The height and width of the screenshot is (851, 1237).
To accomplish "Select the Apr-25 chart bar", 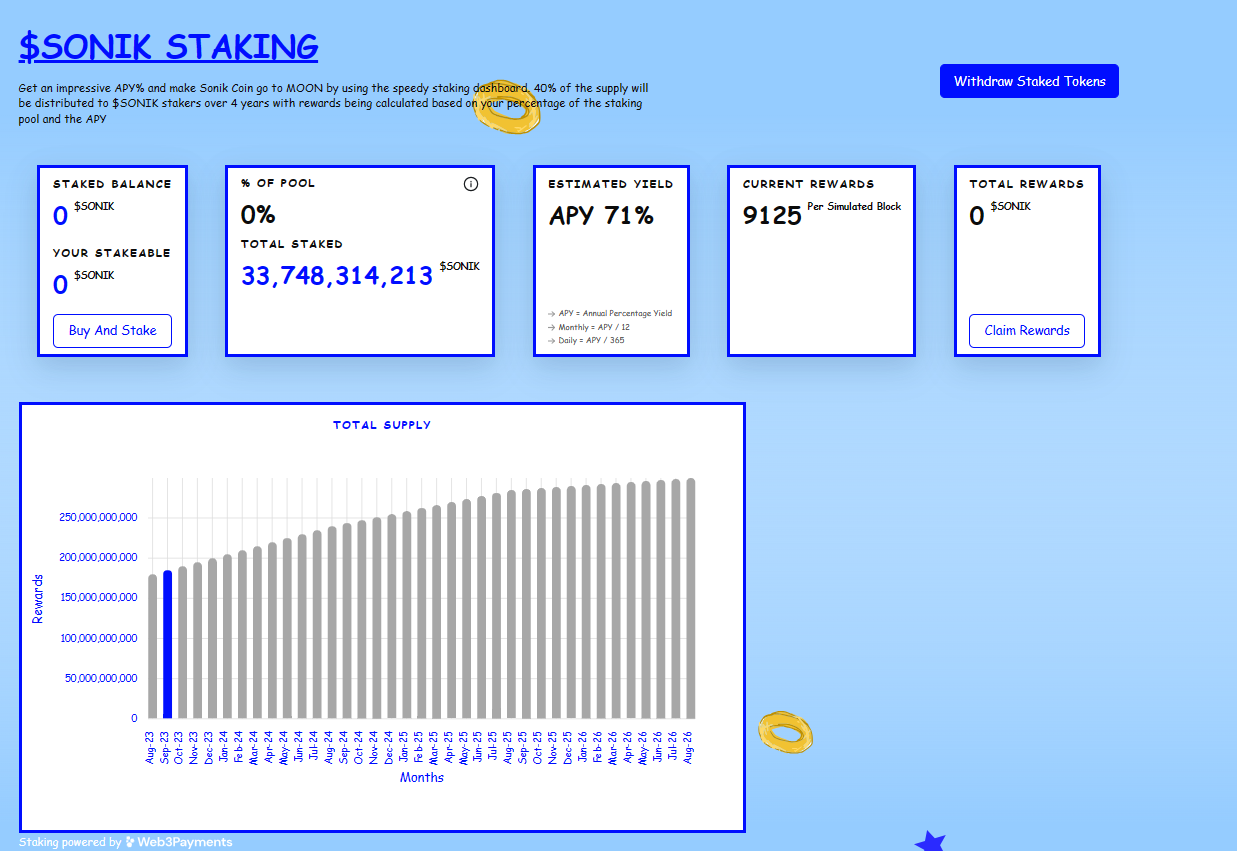I will (452, 610).
